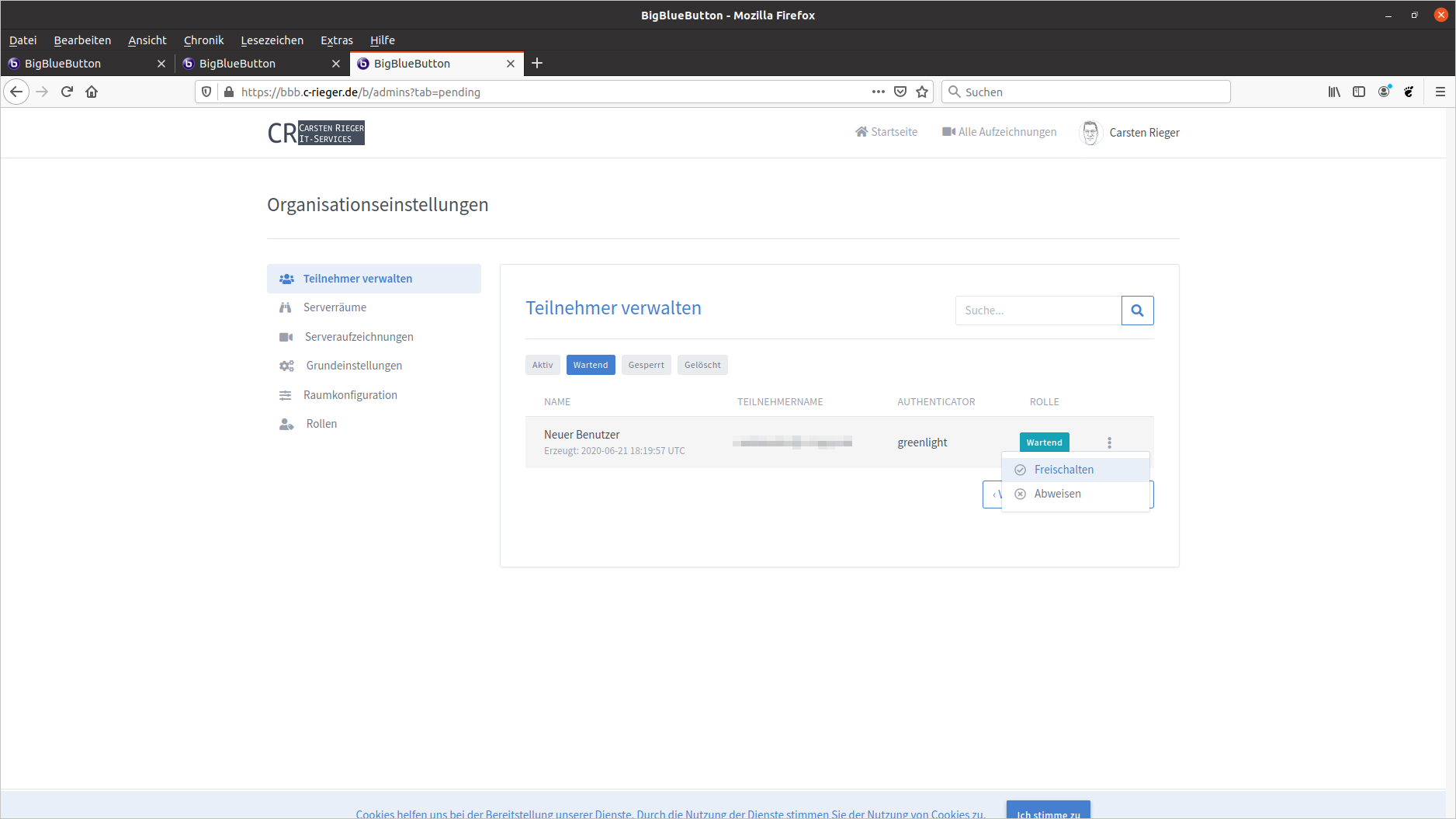Click the search magnifier button in Teilnehmer verwalten

point(1138,311)
